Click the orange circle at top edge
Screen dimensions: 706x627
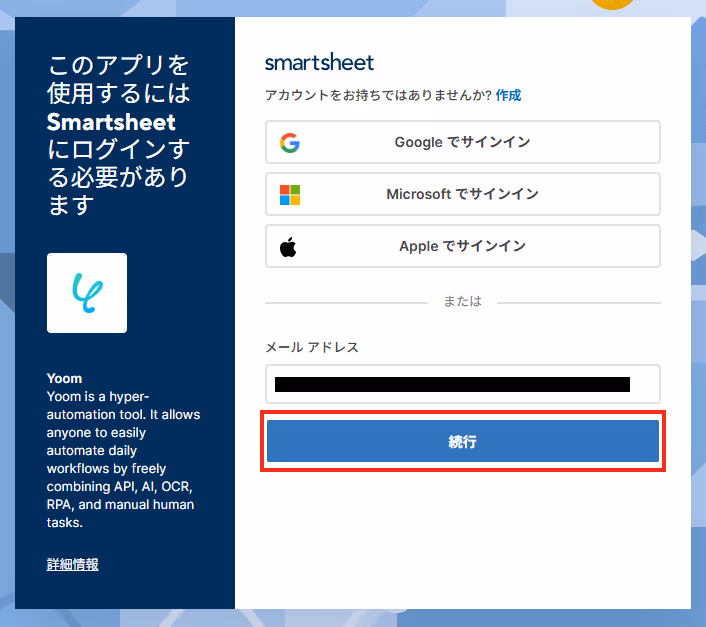611,4
